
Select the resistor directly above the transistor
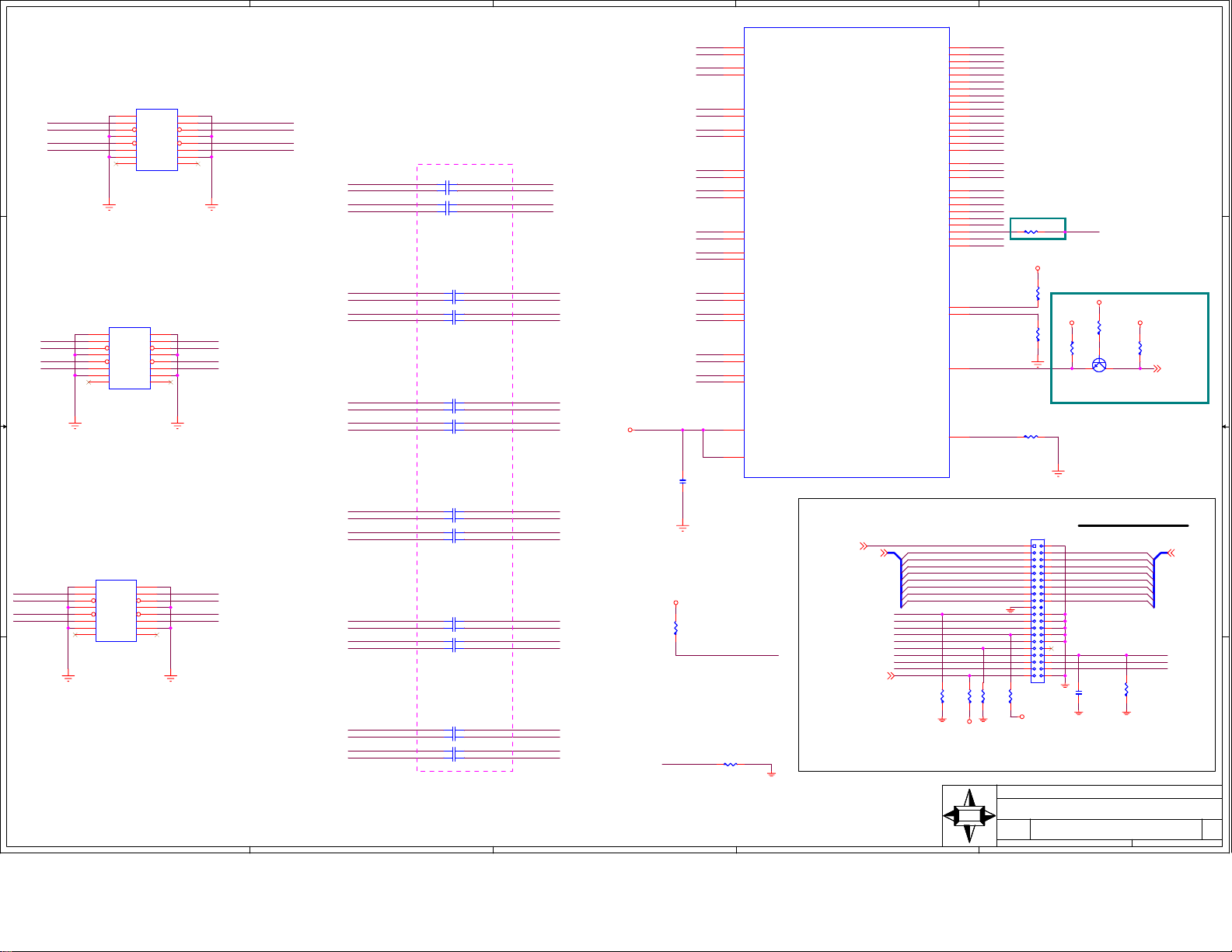click(x=1099, y=328)
